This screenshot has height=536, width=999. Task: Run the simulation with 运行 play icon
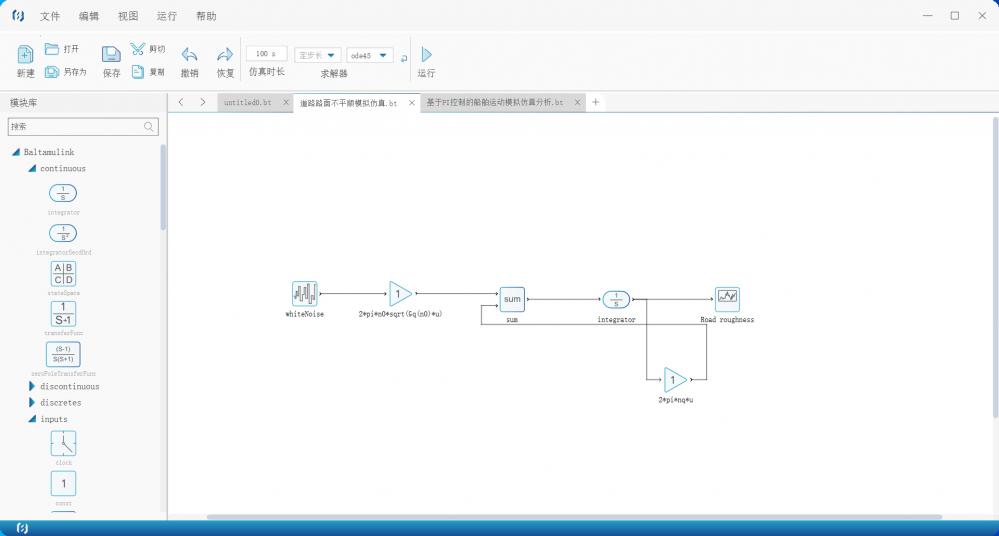click(427, 55)
